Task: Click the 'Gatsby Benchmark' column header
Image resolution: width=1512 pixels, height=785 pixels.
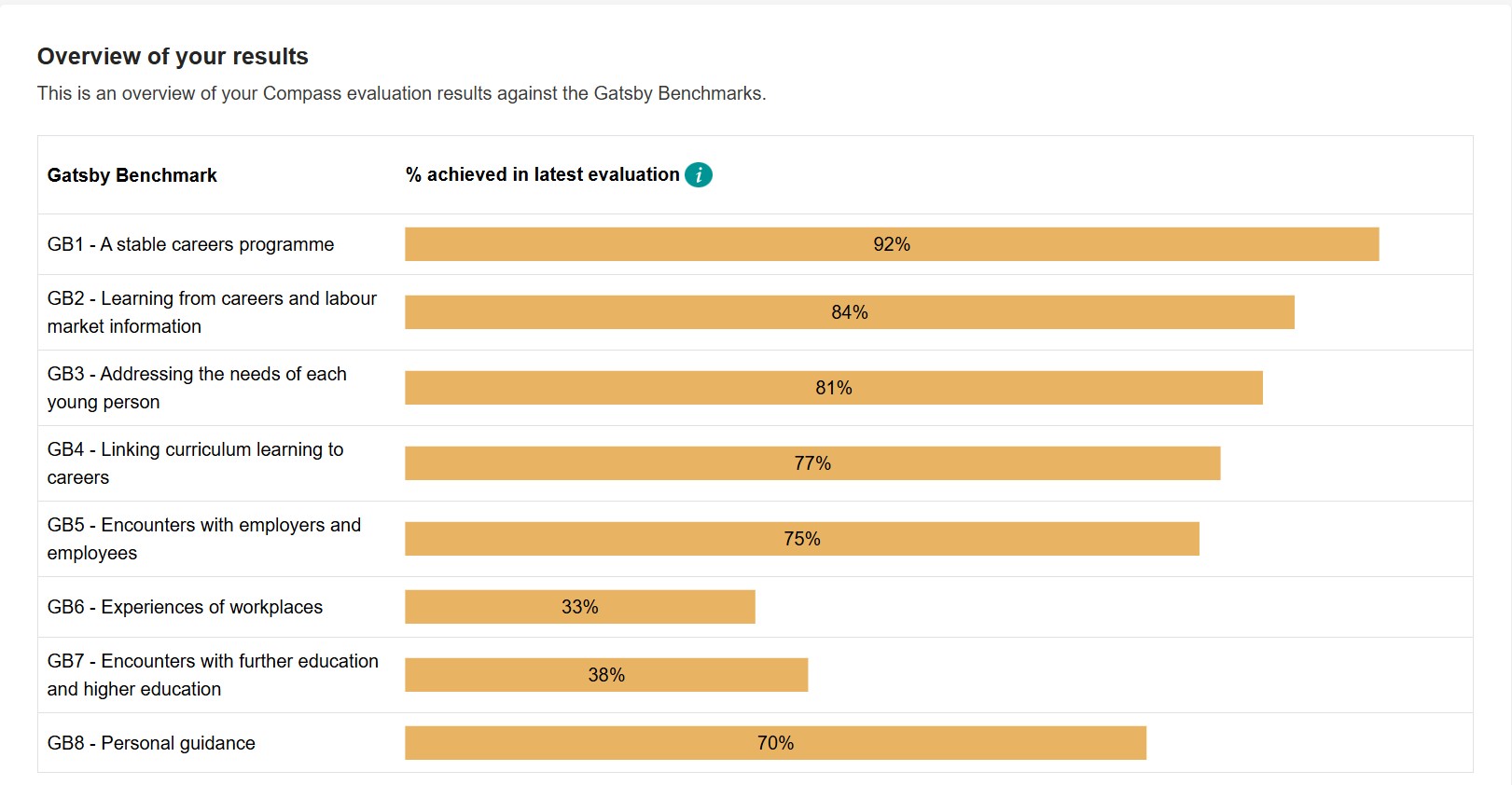Action: [x=132, y=175]
